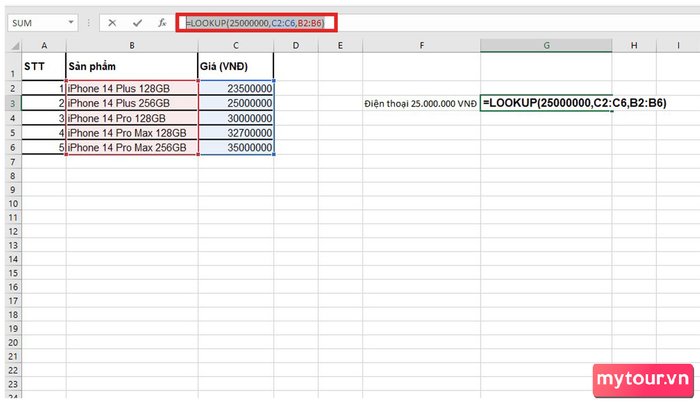This screenshot has height=405, width=700.
Task: Select column H header
Action: tap(634, 46)
